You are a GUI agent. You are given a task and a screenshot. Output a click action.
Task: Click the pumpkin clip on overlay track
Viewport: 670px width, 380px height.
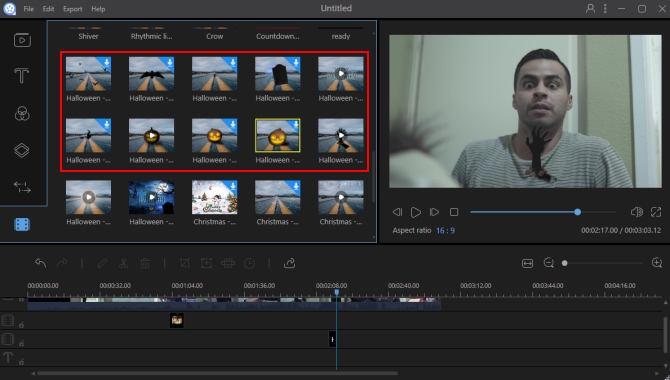pos(177,320)
